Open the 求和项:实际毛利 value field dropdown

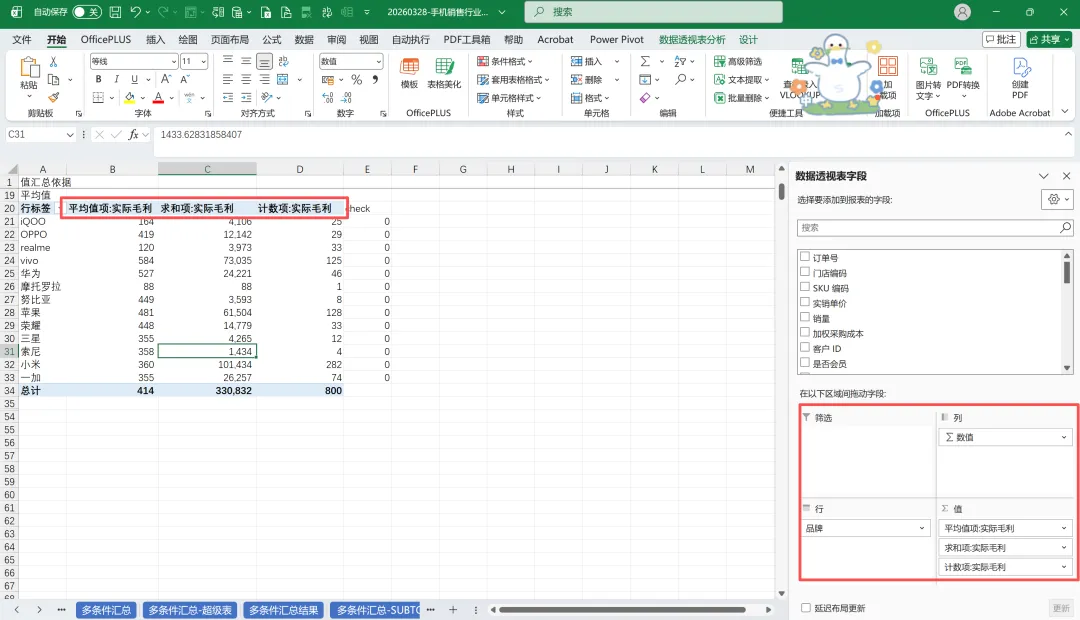point(1063,548)
